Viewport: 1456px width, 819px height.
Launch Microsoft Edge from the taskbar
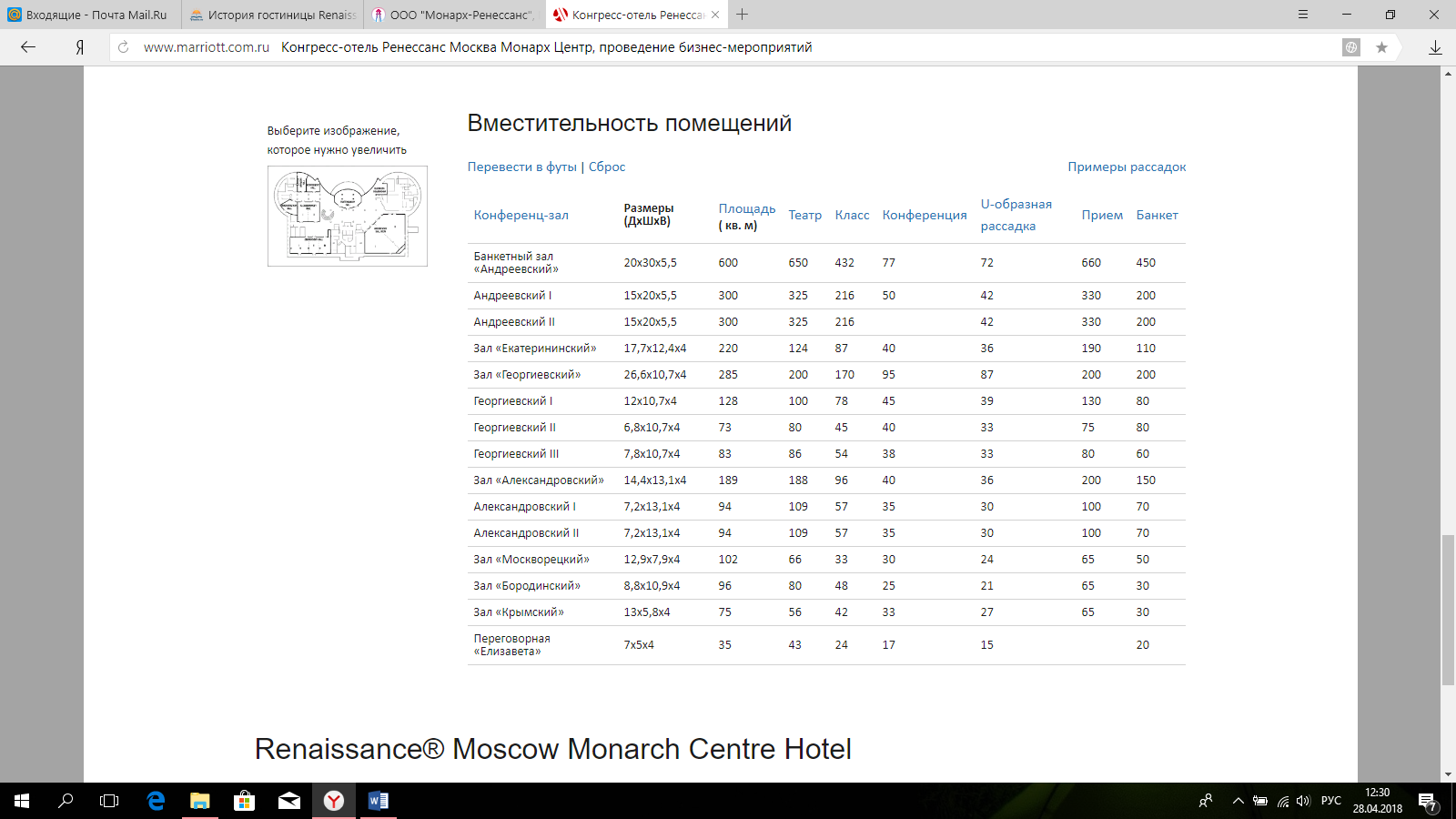156,801
